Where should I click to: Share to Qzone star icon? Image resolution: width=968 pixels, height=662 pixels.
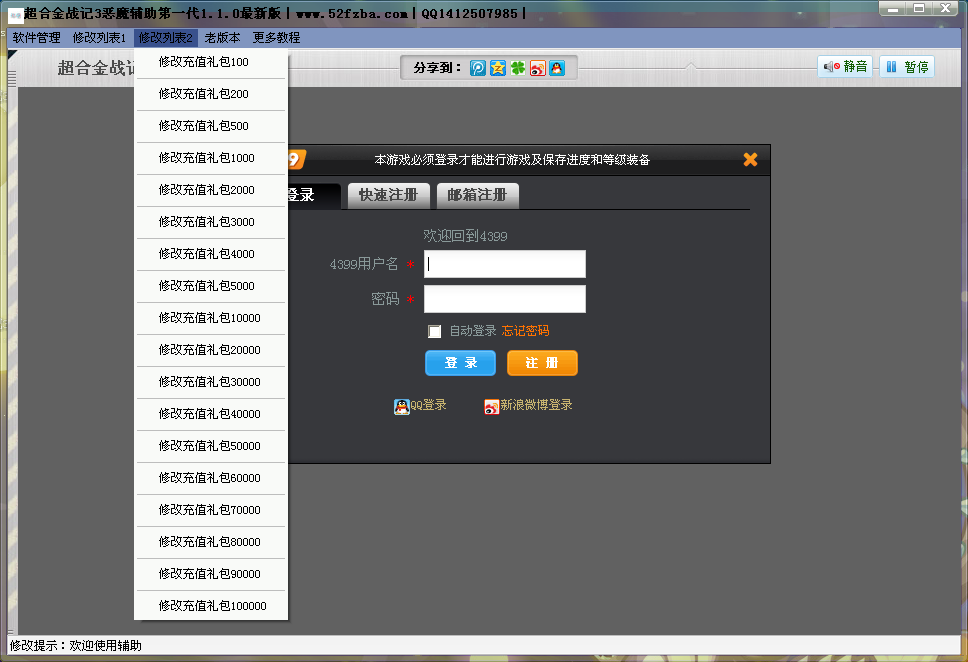pos(498,68)
